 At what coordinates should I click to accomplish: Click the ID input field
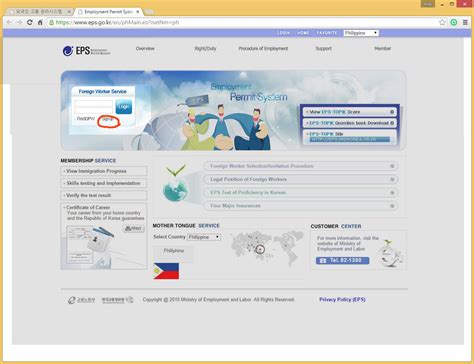point(94,103)
